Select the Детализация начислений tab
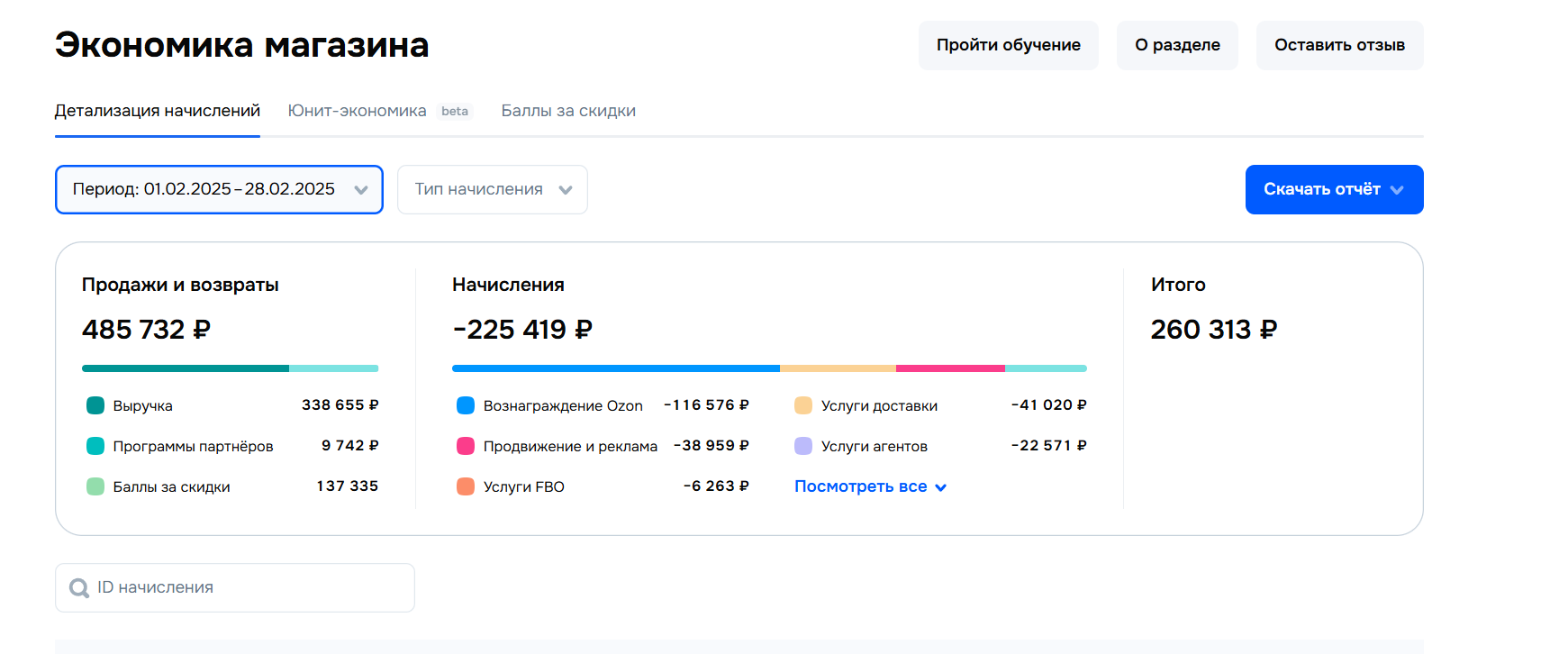This screenshot has width=1568, height=654. click(x=158, y=111)
